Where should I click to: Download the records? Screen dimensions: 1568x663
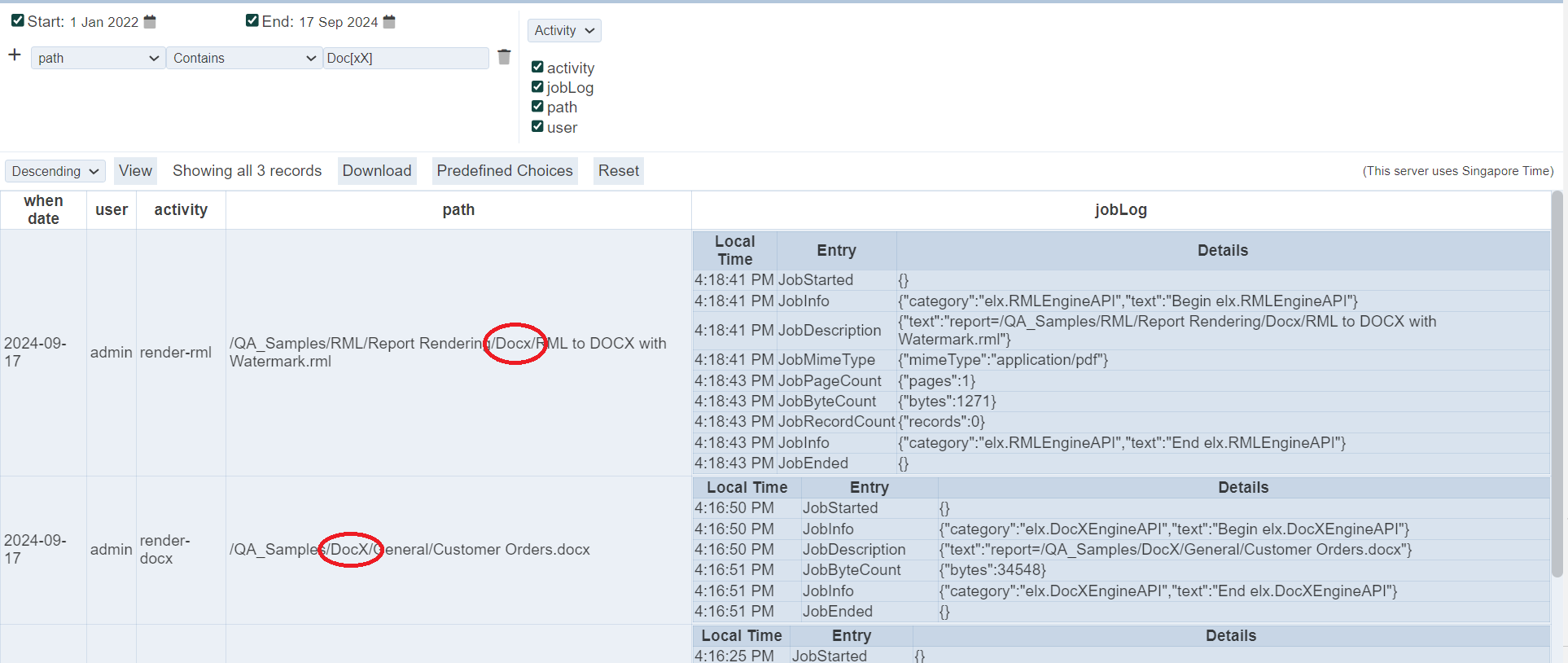click(x=377, y=171)
